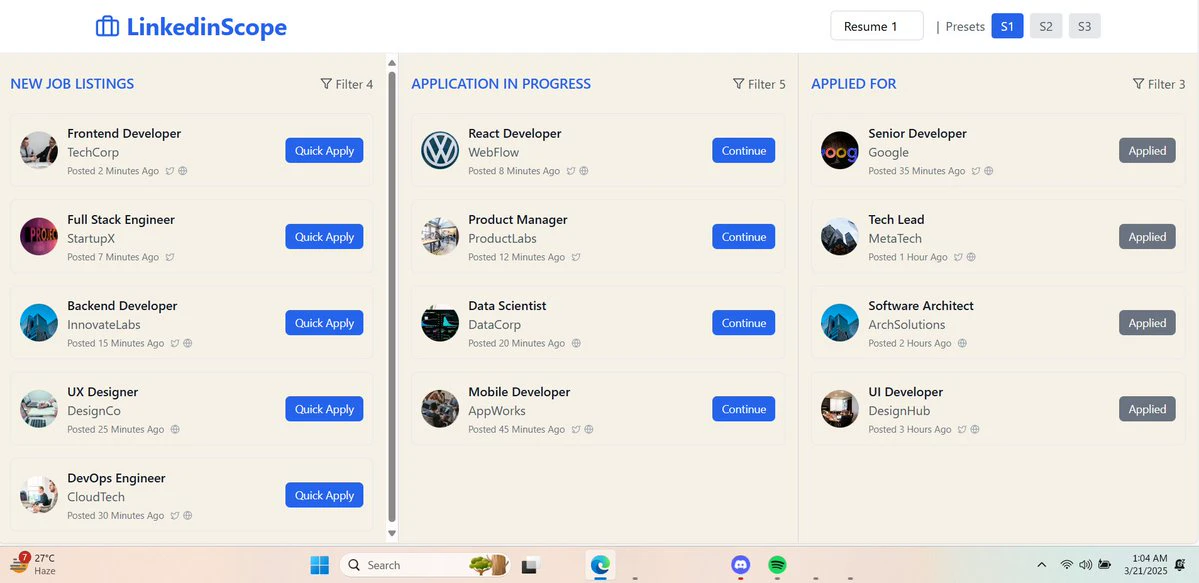The image size is (1199, 583).
Task: Quick Apply to the DevOps Engineer job
Action: tap(324, 495)
